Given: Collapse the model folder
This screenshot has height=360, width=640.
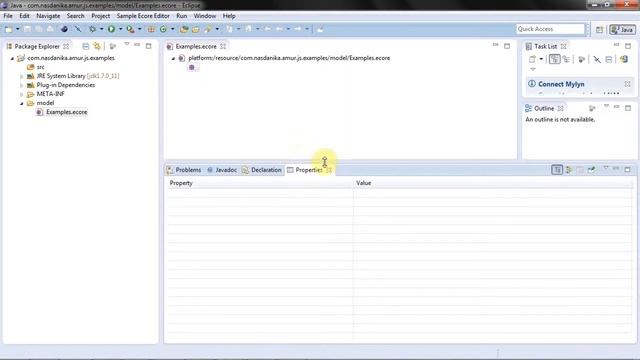Looking at the screenshot, I should click(22, 103).
